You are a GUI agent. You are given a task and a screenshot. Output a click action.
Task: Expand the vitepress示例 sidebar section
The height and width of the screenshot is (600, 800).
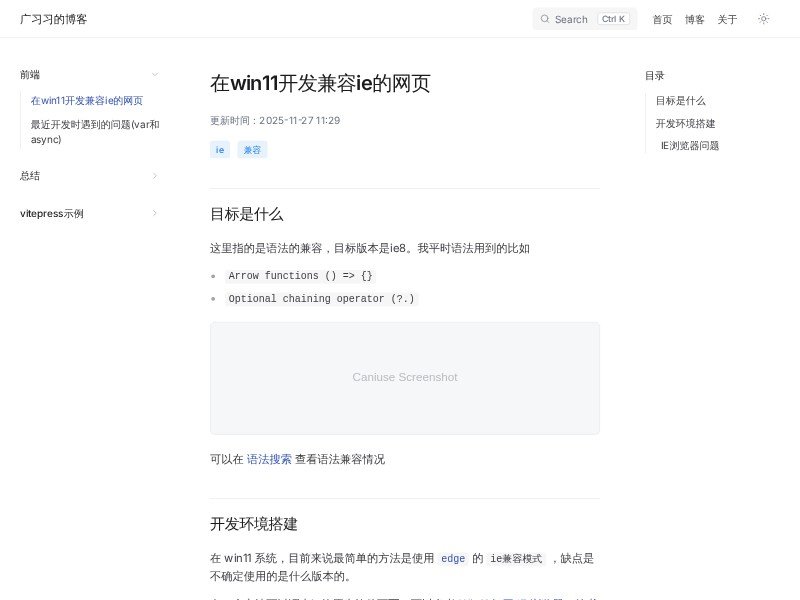pos(154,213)
